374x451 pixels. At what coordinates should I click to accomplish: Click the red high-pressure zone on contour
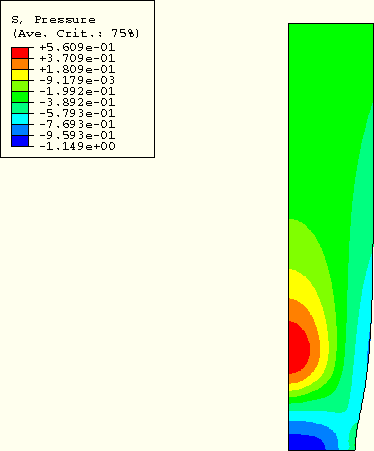coord(298,347)
